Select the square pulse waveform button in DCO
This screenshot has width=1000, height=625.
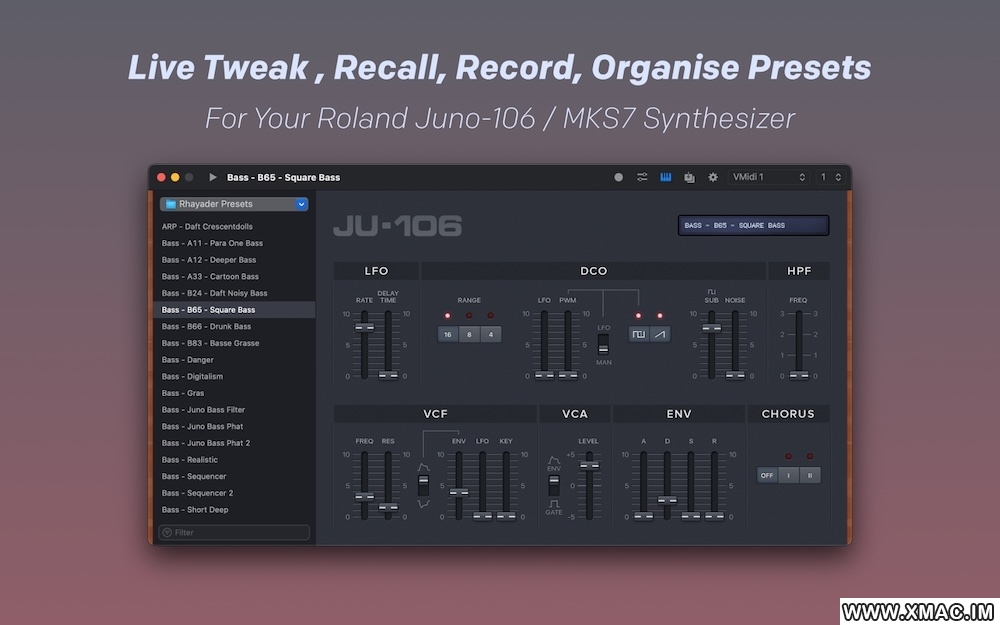point(638,334)
